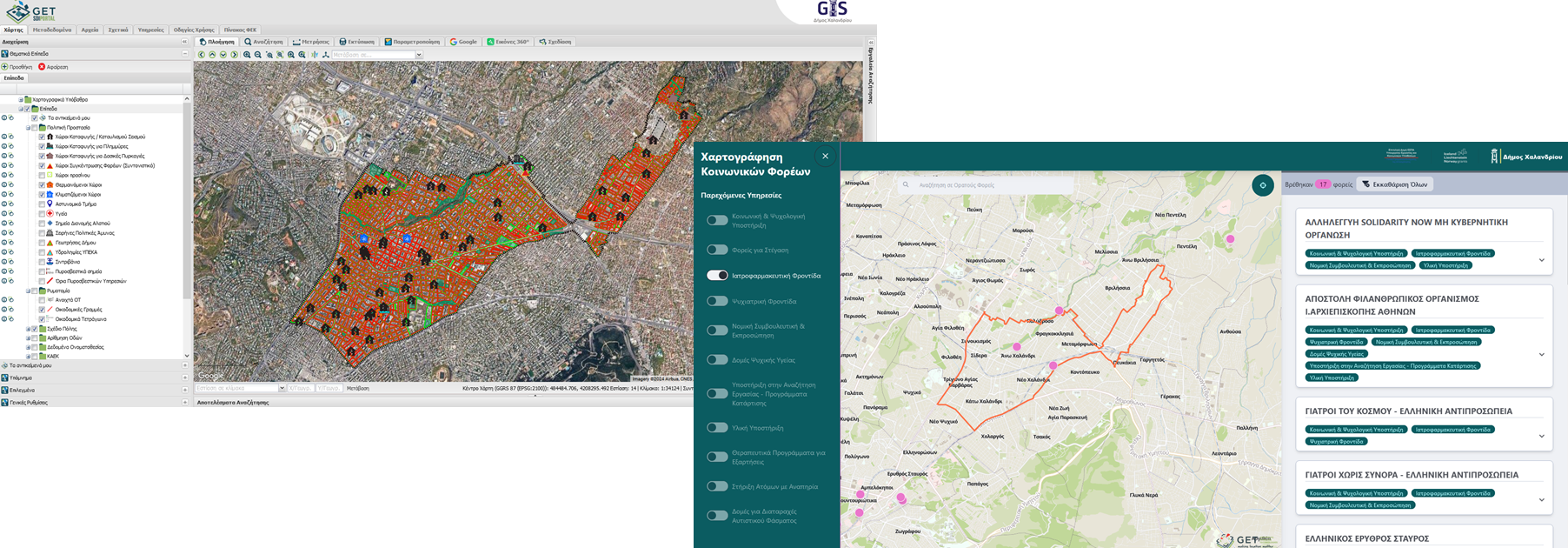Close the Χαρτογράφηση Κοινωνικών Φορέων panel
The width and height of the screenshot is (1568, 548).
click(825, 157)
